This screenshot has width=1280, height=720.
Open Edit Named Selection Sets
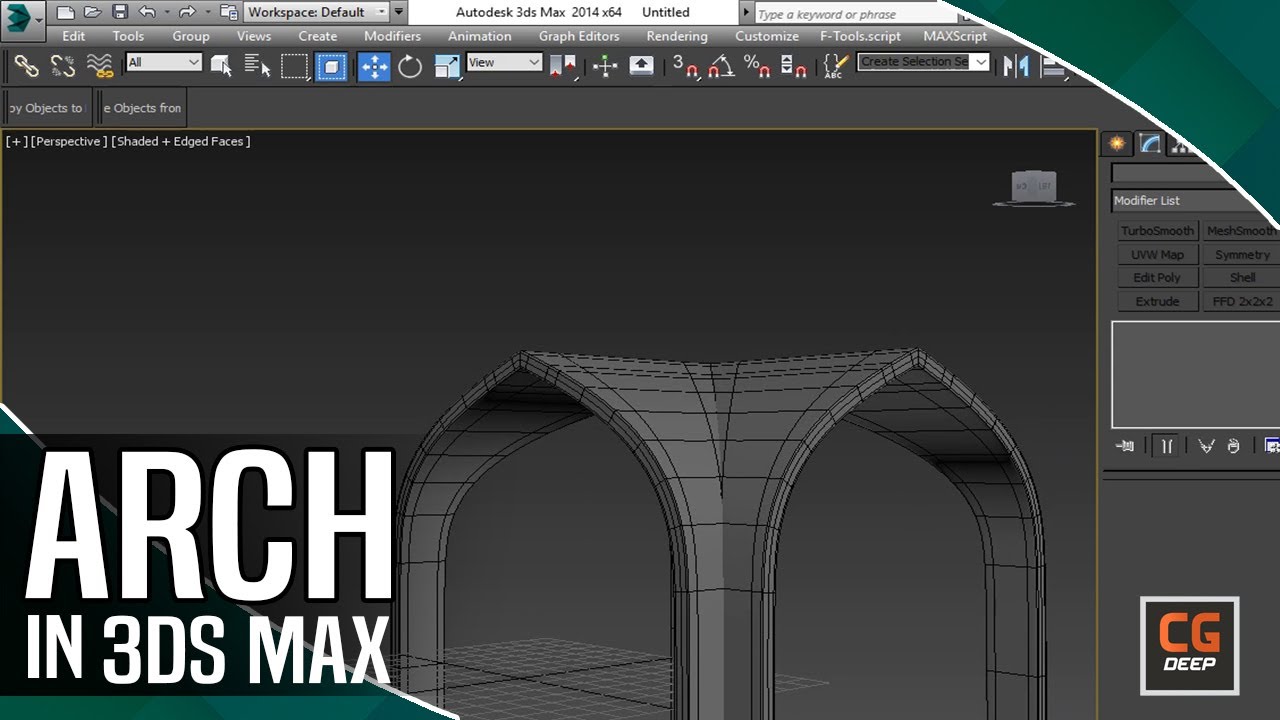(835, 66)
